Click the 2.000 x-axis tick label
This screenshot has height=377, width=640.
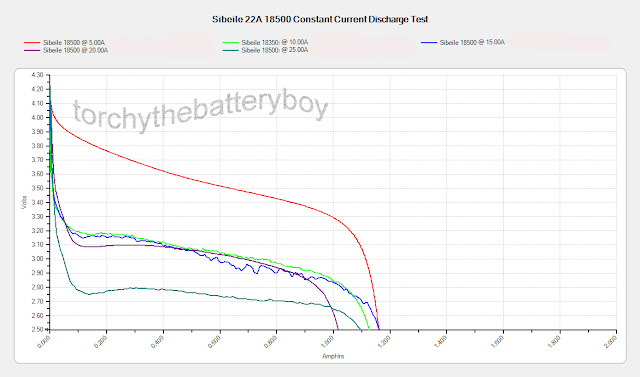coord(611,342)
